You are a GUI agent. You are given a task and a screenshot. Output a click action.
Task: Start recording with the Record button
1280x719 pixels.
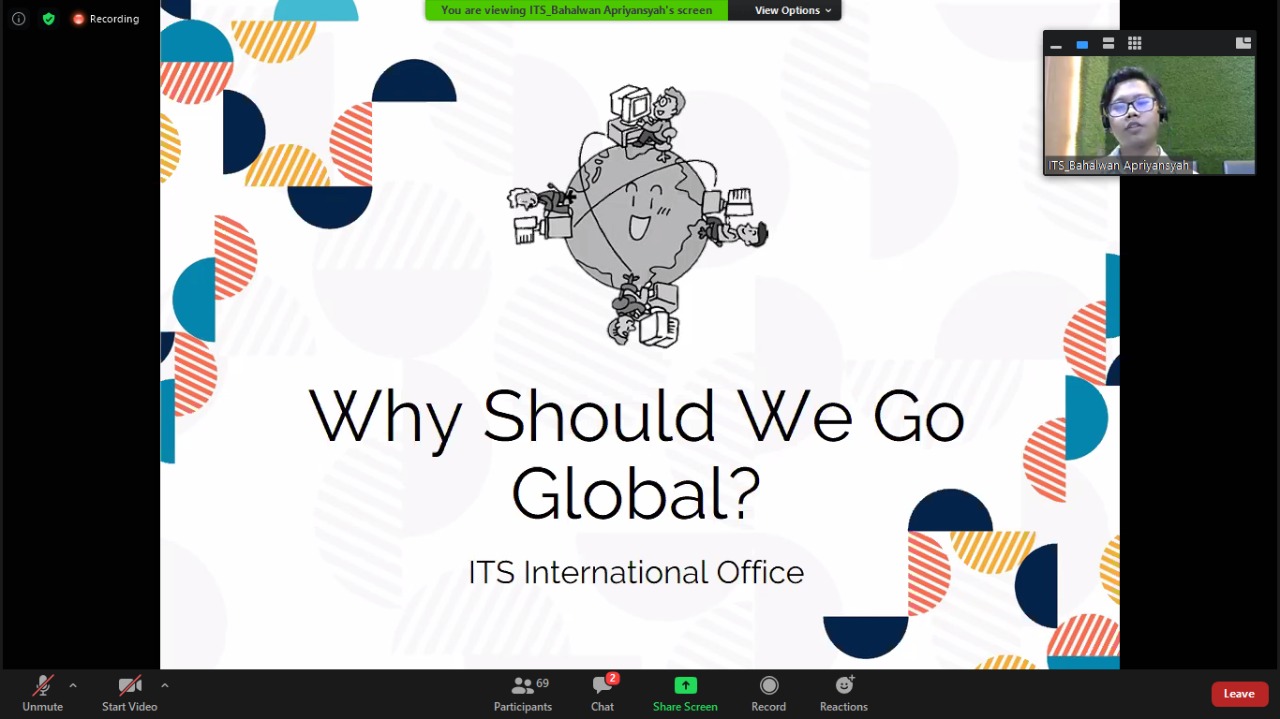[x=768, y=693]
